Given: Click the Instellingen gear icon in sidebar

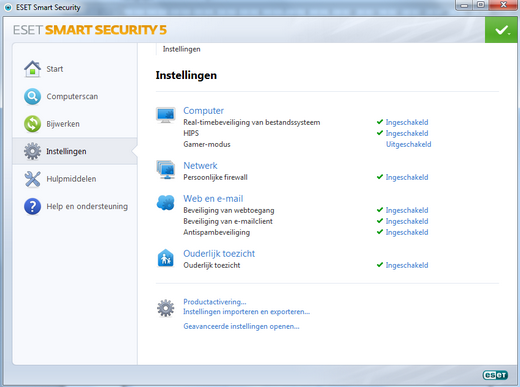Looking at the screenshot, I should (x=32, y=151).
